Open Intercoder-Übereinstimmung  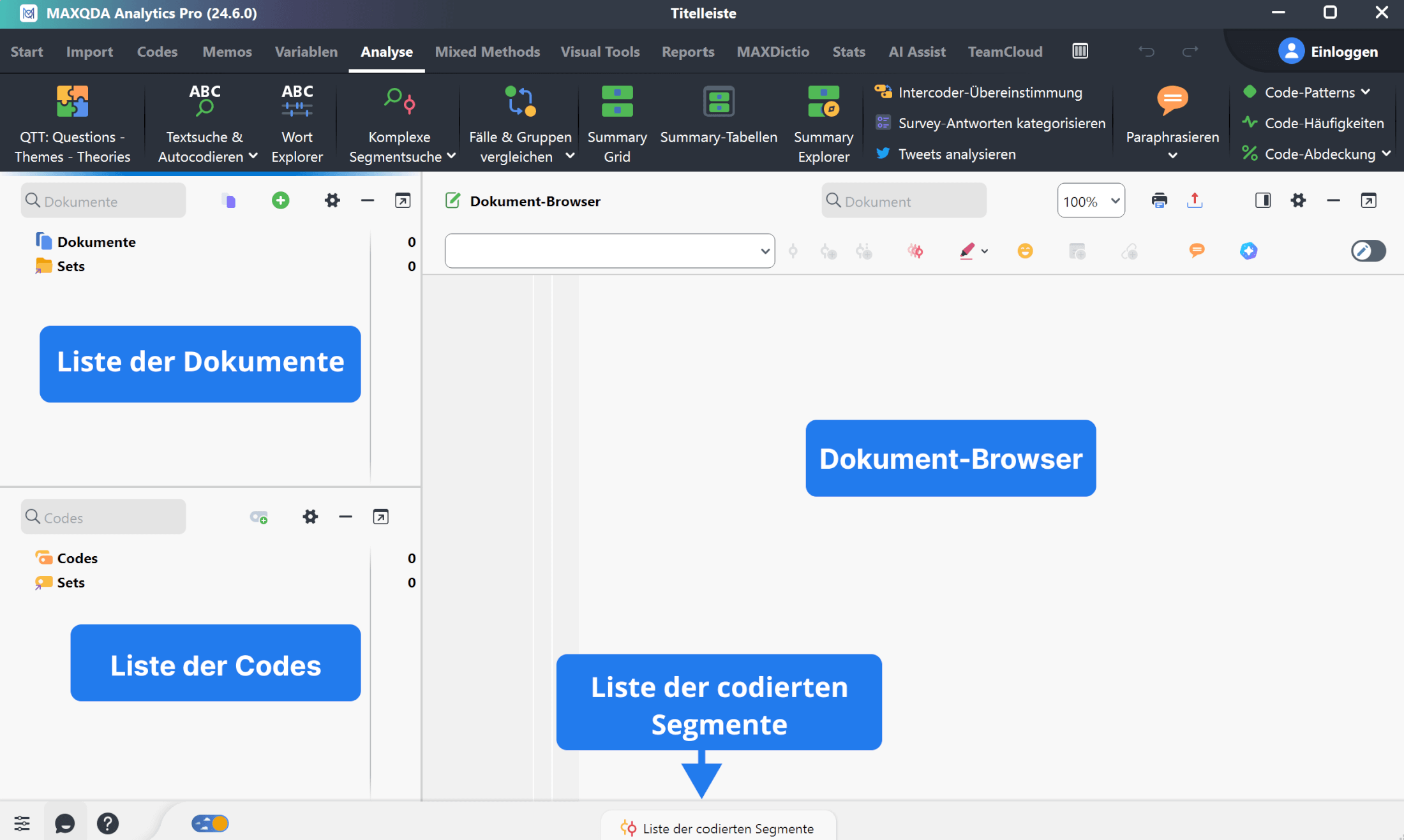[979, 92]
